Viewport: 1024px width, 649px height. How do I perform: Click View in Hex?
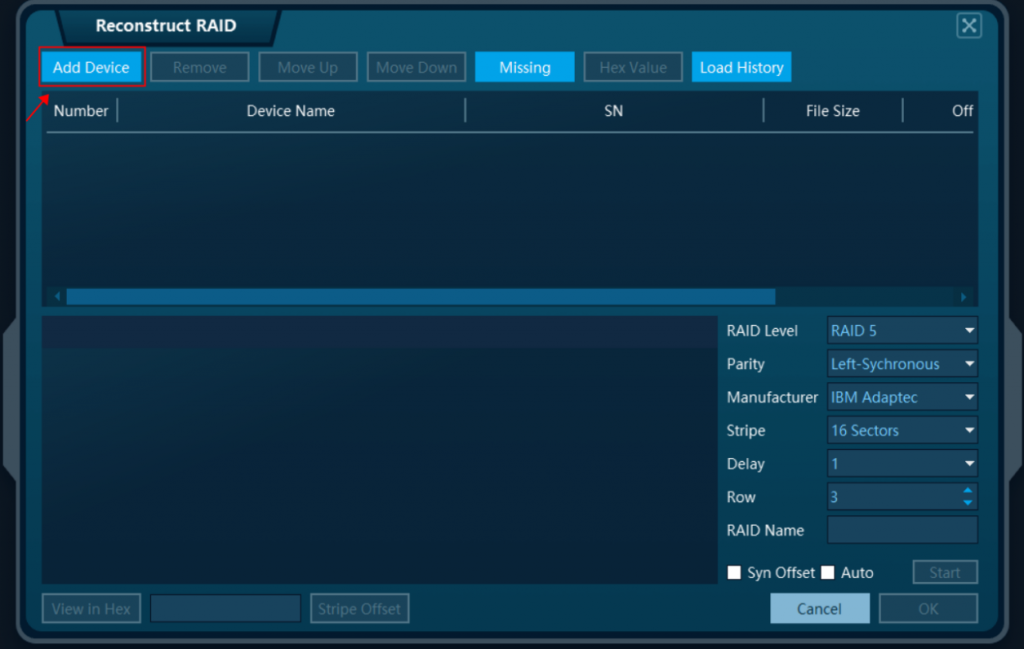[x=90, y=608]
